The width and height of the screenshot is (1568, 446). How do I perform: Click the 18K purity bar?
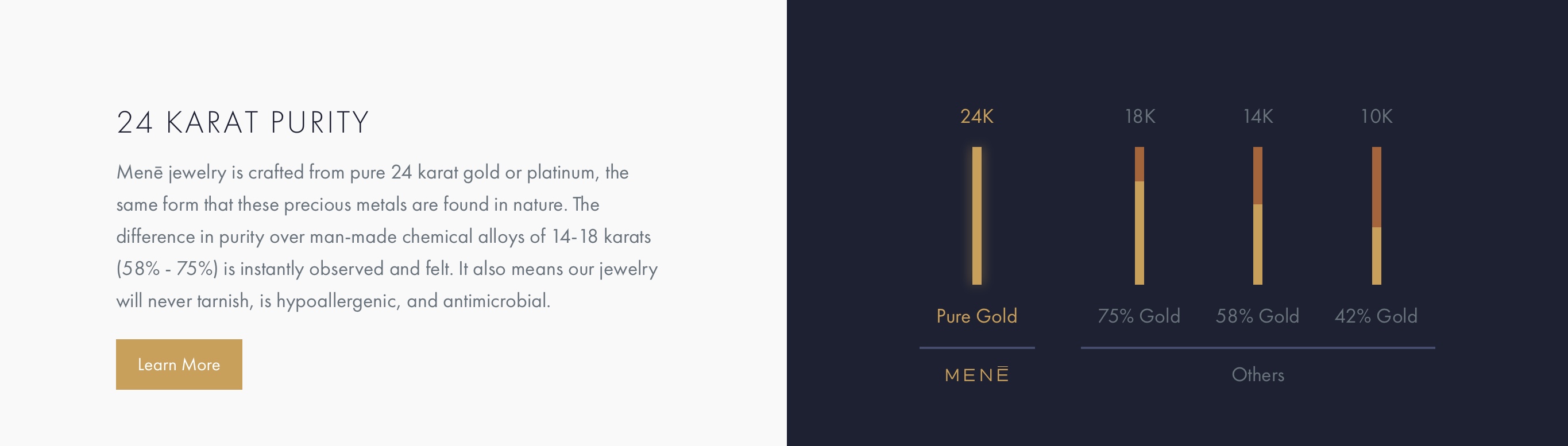(x=1139, y=215)
